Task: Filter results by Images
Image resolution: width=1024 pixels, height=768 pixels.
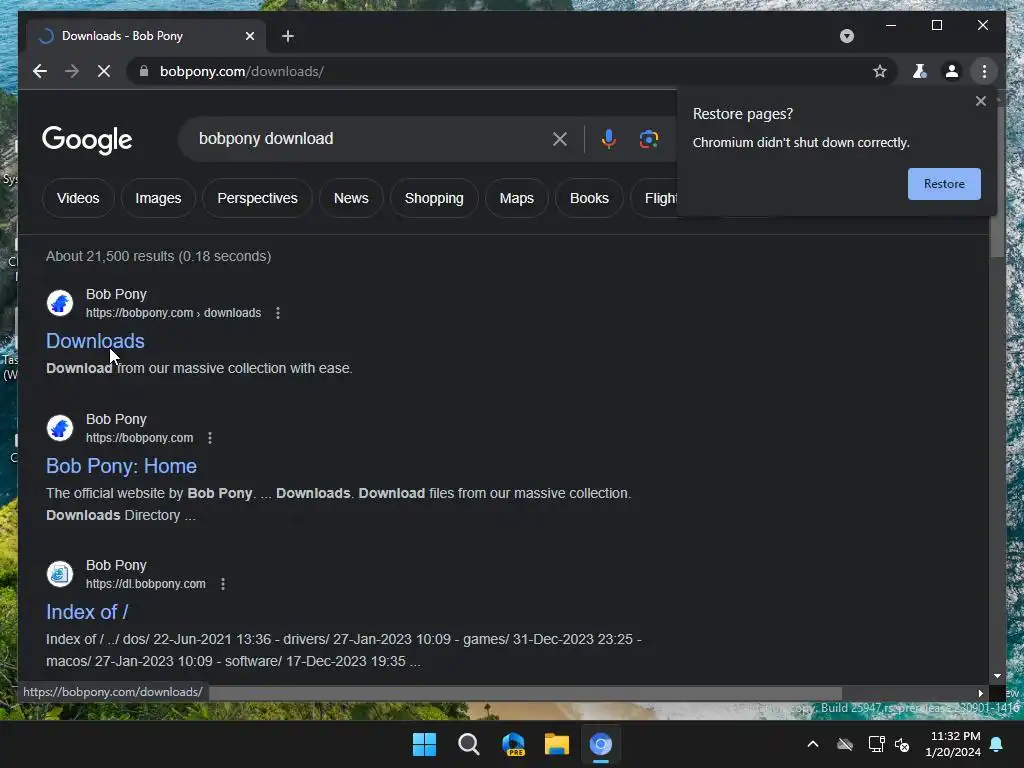Action: tap(158, 198)
